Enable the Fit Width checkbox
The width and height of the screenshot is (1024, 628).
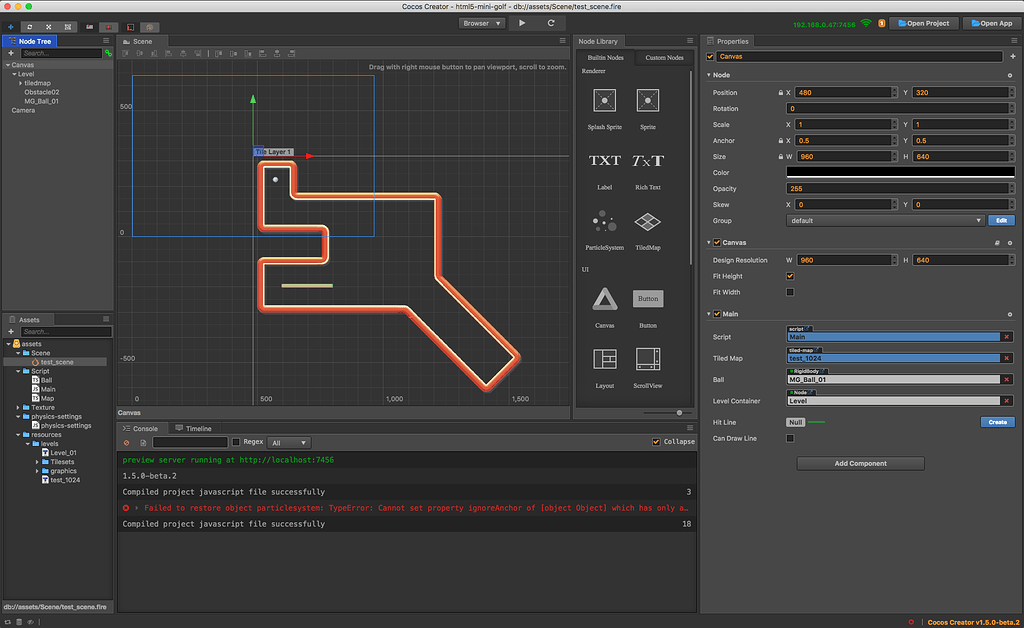click(790, 292)
